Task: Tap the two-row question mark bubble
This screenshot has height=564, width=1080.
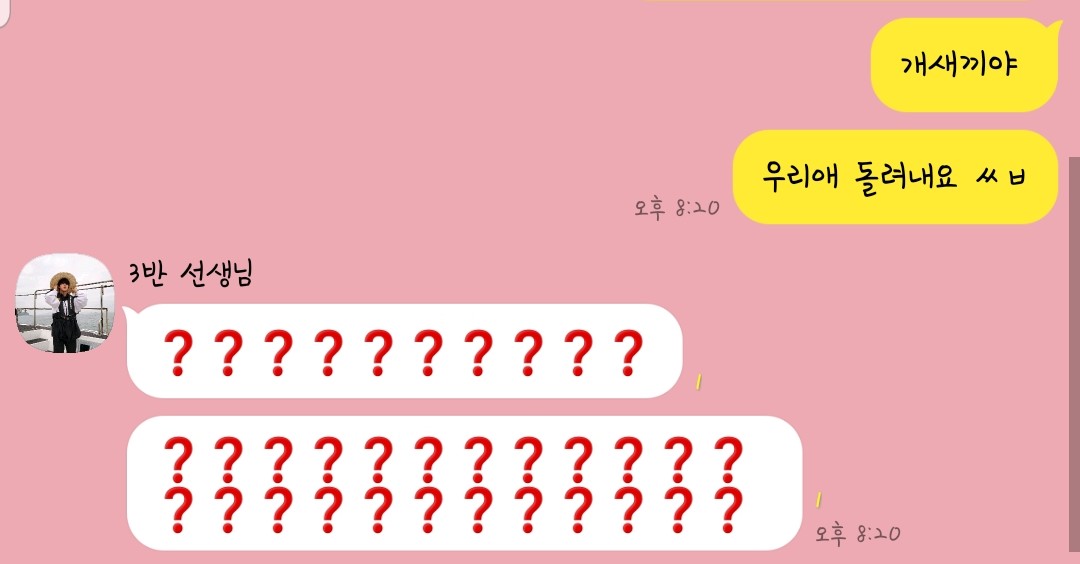Action: coord(465,483)
